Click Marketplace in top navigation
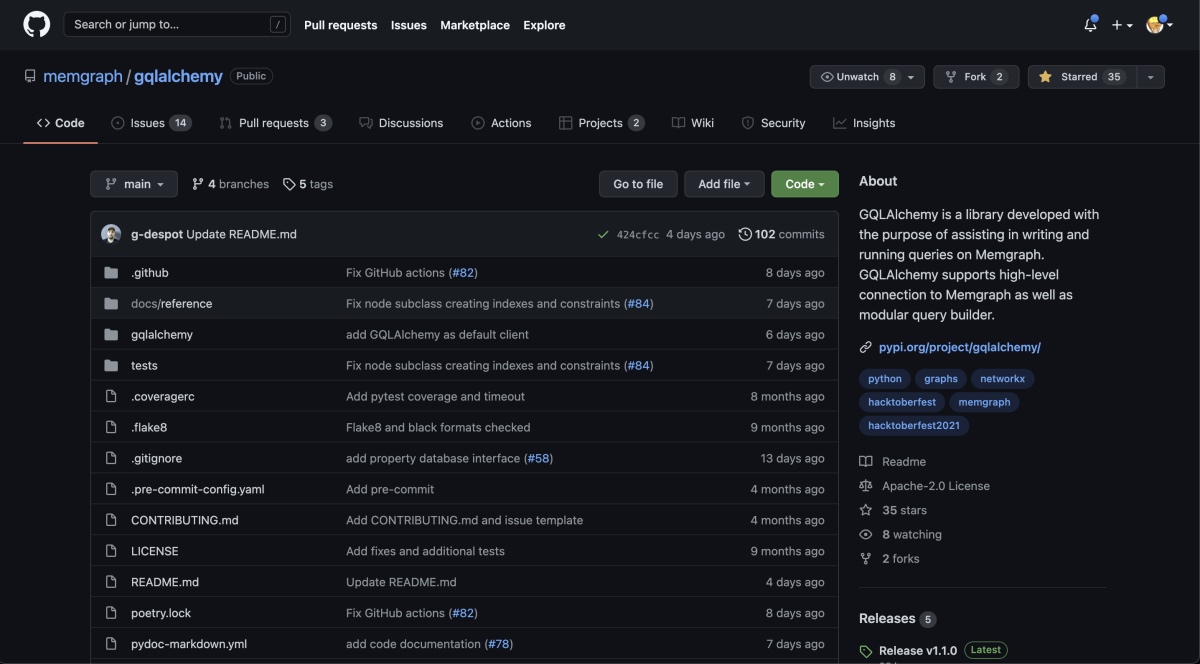1200x664 pixels. 475,25
